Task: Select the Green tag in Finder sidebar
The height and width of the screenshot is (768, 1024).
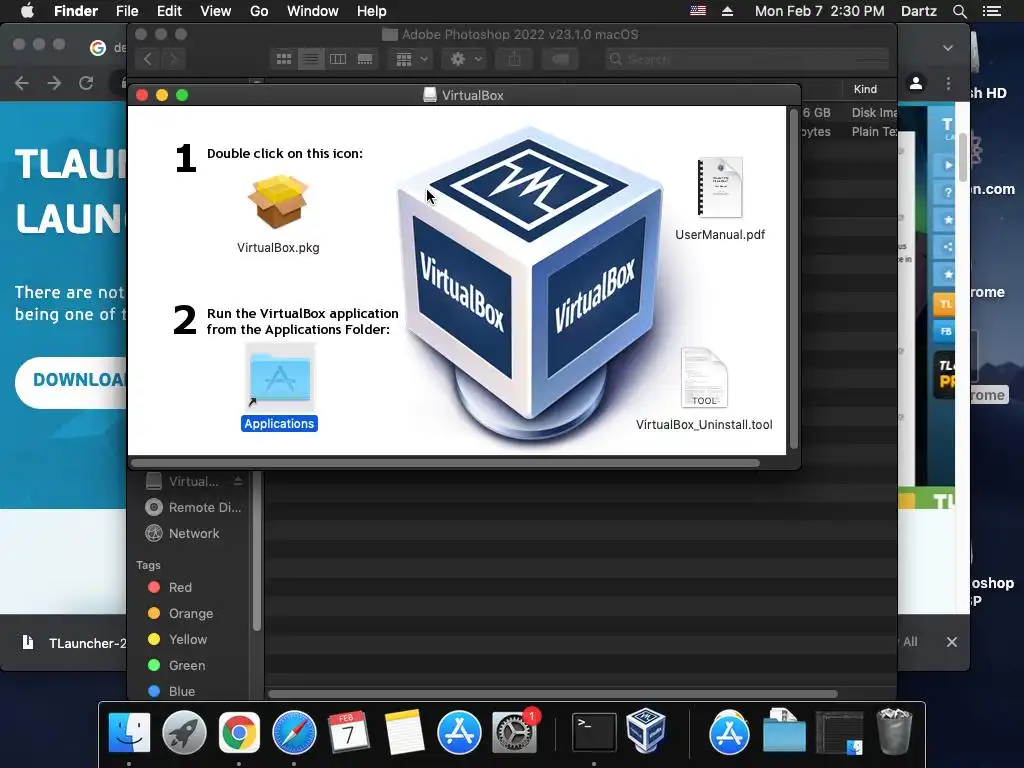Action: [176, 665]
